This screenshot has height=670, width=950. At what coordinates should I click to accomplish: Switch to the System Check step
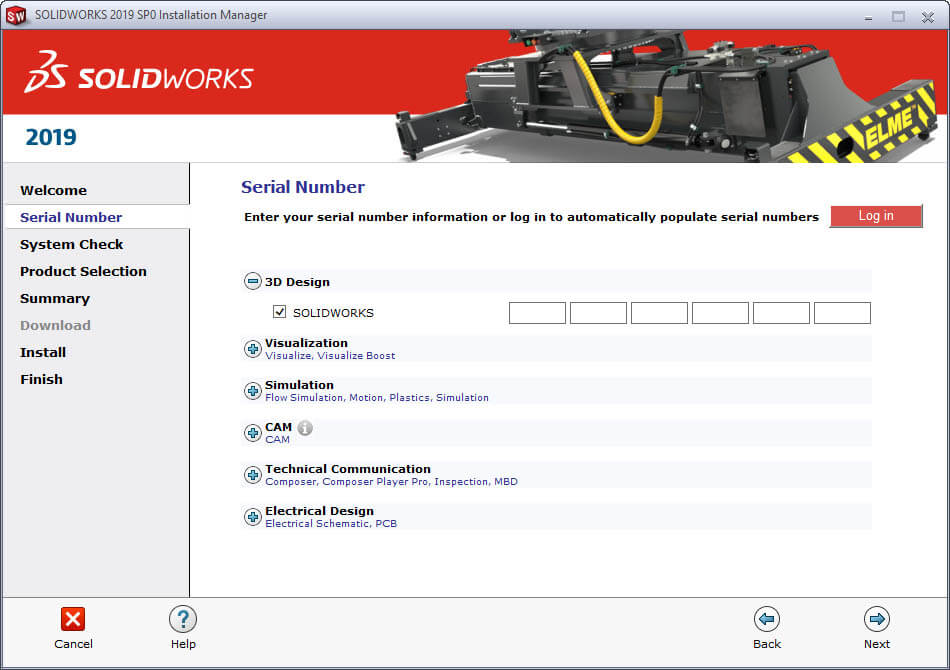(x=71, y=244)
